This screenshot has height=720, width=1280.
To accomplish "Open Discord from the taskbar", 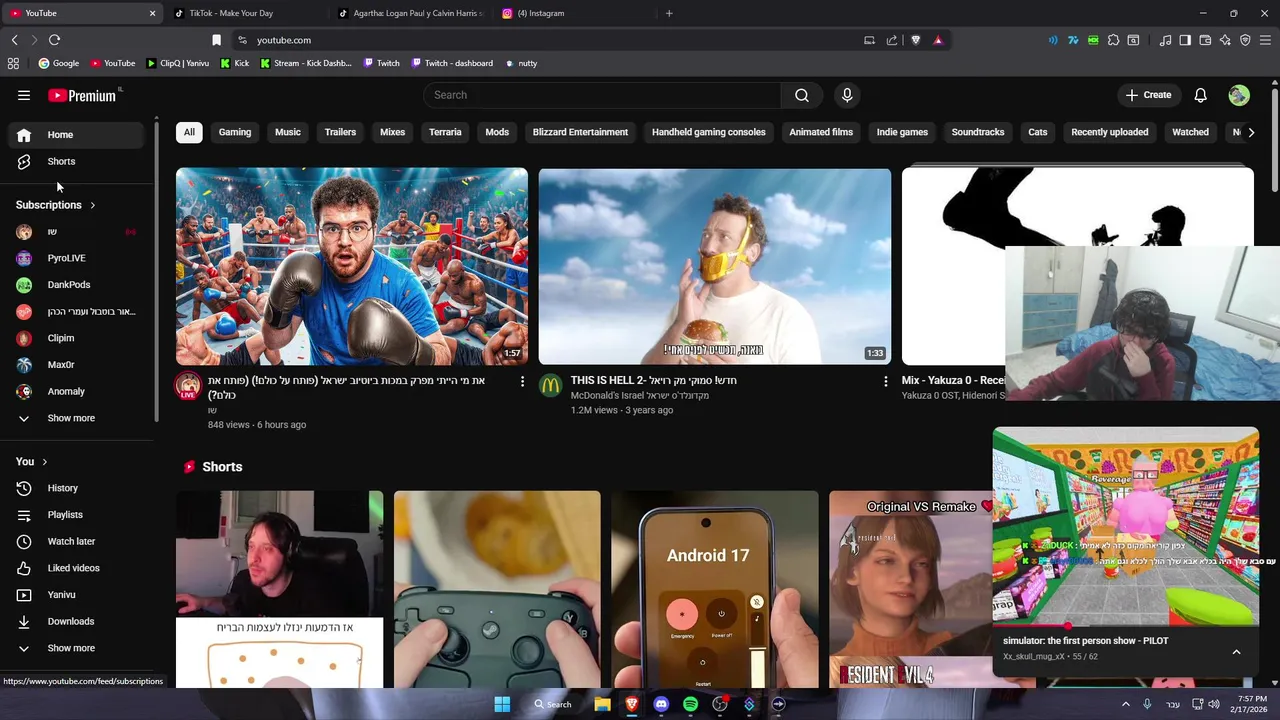I will click(661, 704).
